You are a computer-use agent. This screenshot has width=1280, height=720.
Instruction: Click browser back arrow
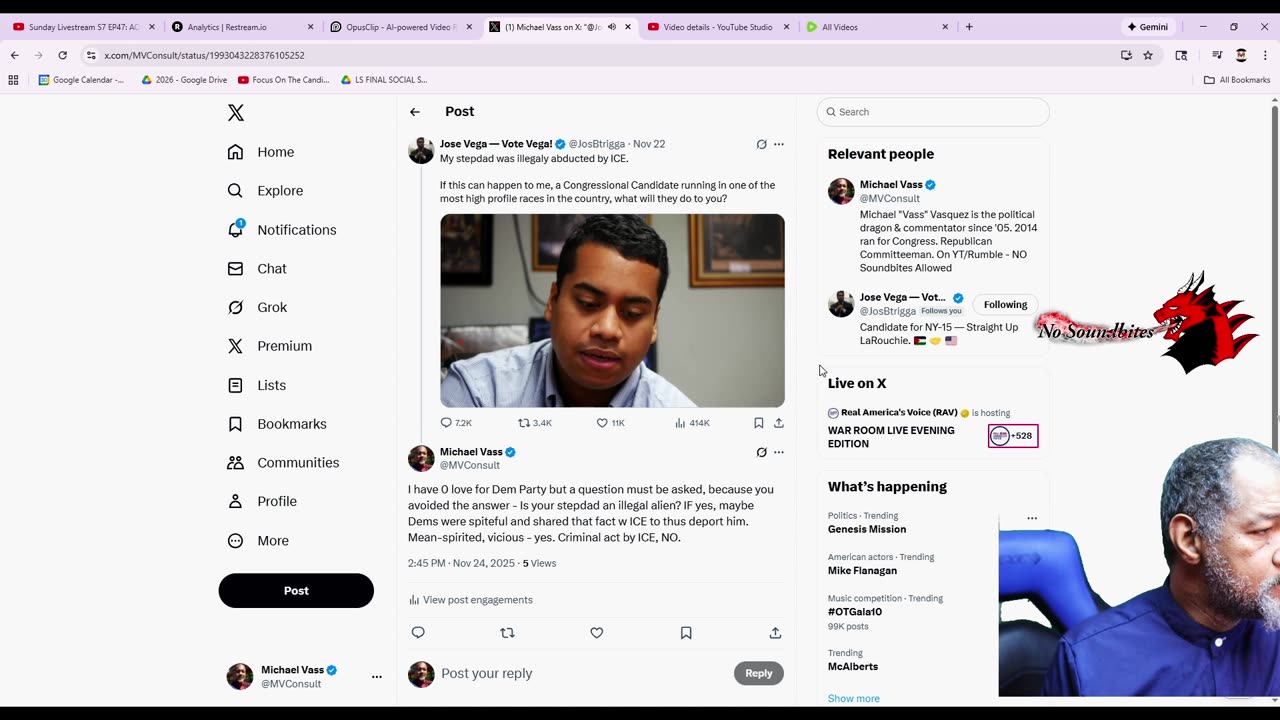click(14, 56)
